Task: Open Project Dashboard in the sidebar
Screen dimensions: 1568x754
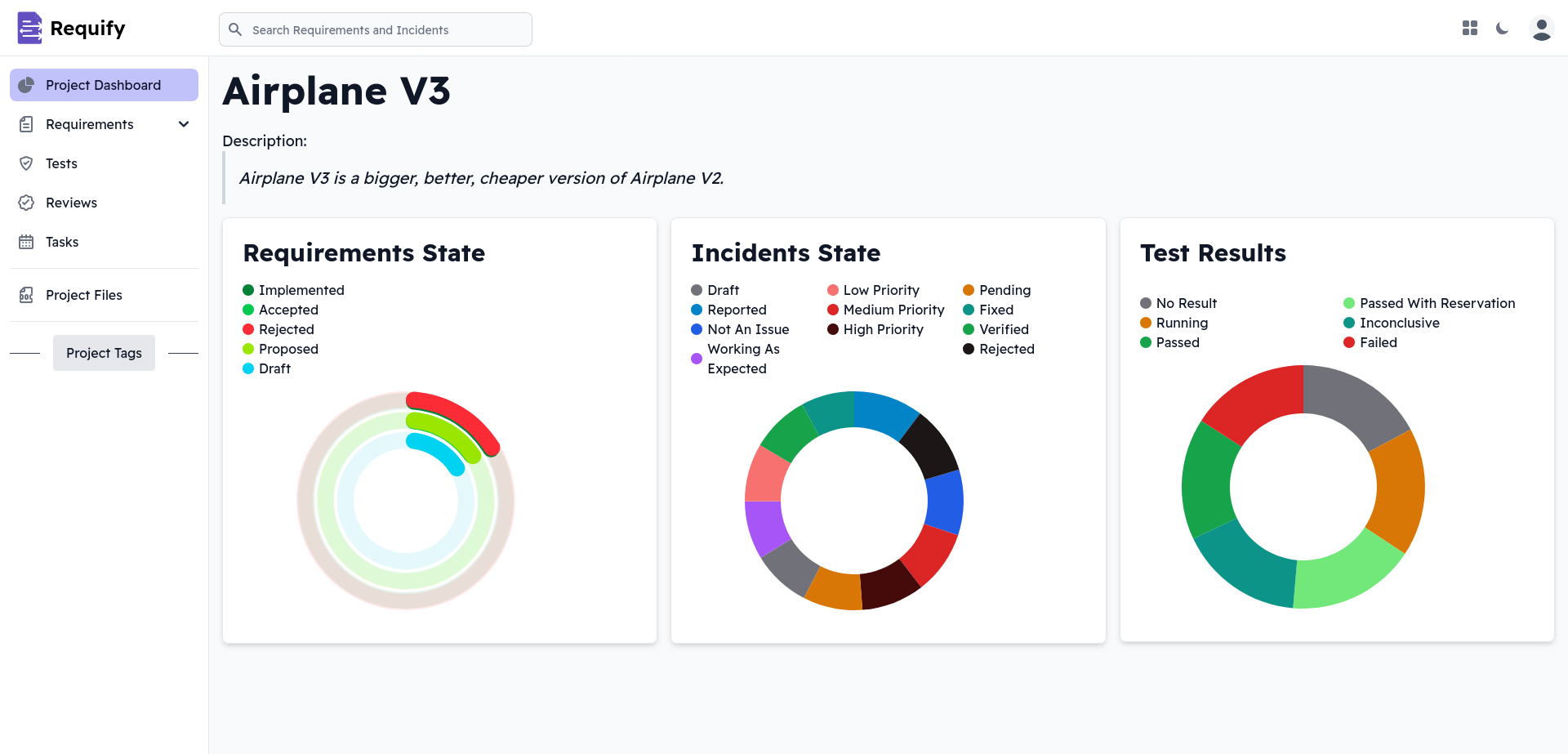Action: [x=104, y=85]
